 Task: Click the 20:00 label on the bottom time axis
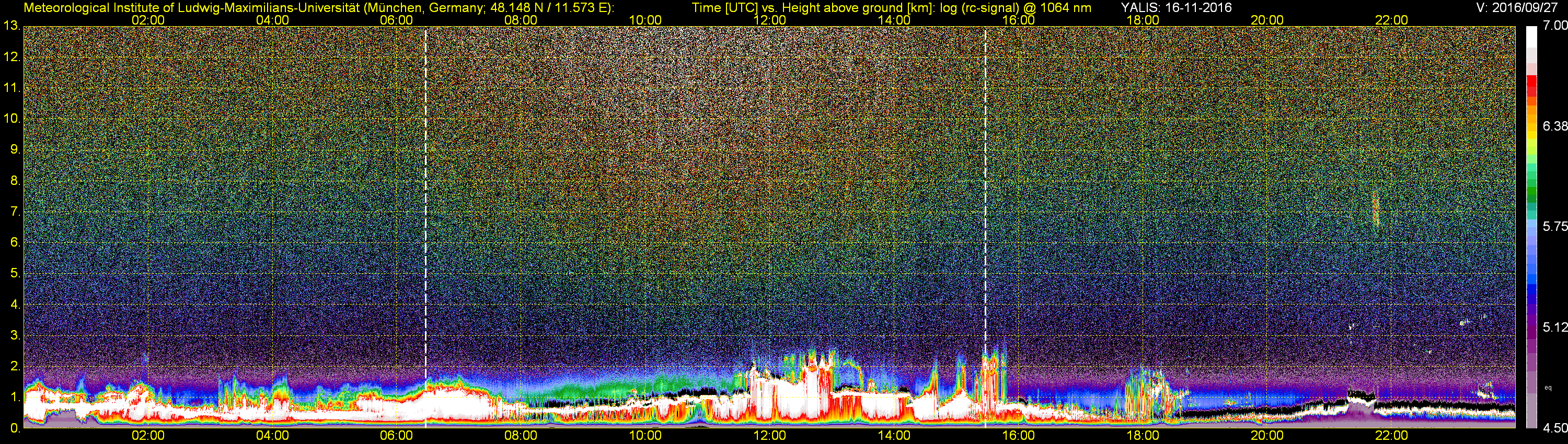1267,436
